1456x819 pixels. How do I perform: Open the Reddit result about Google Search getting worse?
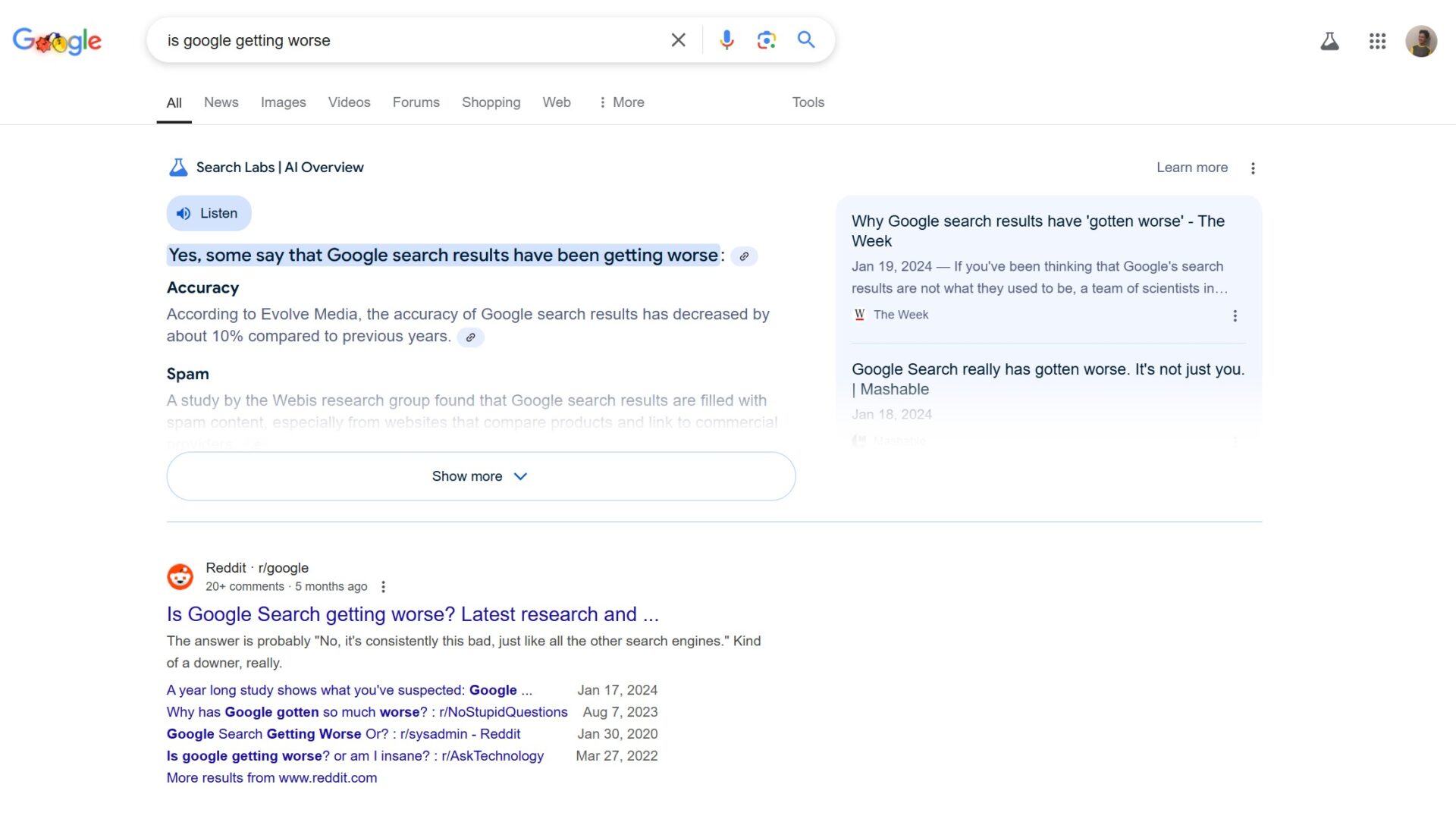click(413, 614)
